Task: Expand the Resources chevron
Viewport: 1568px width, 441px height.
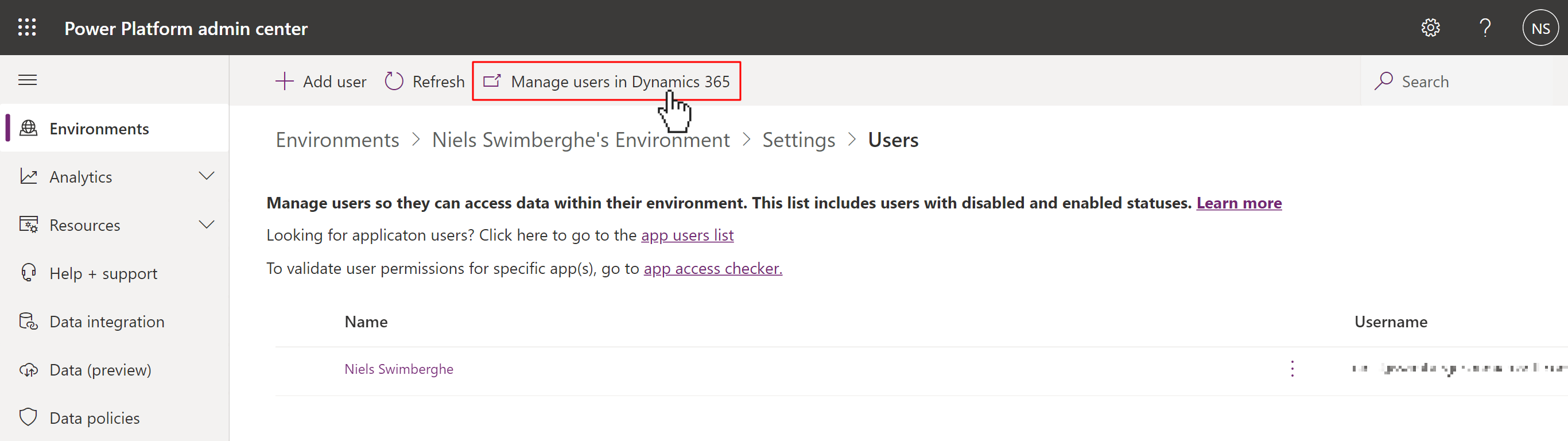Action: 207,225
